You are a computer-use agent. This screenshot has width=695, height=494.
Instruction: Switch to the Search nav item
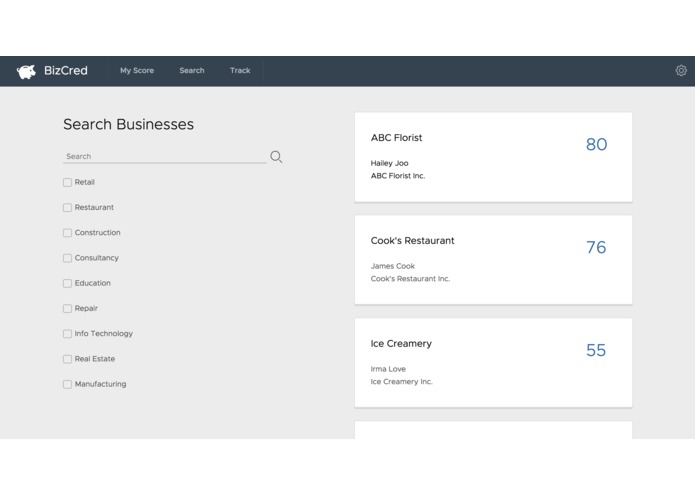192,70
